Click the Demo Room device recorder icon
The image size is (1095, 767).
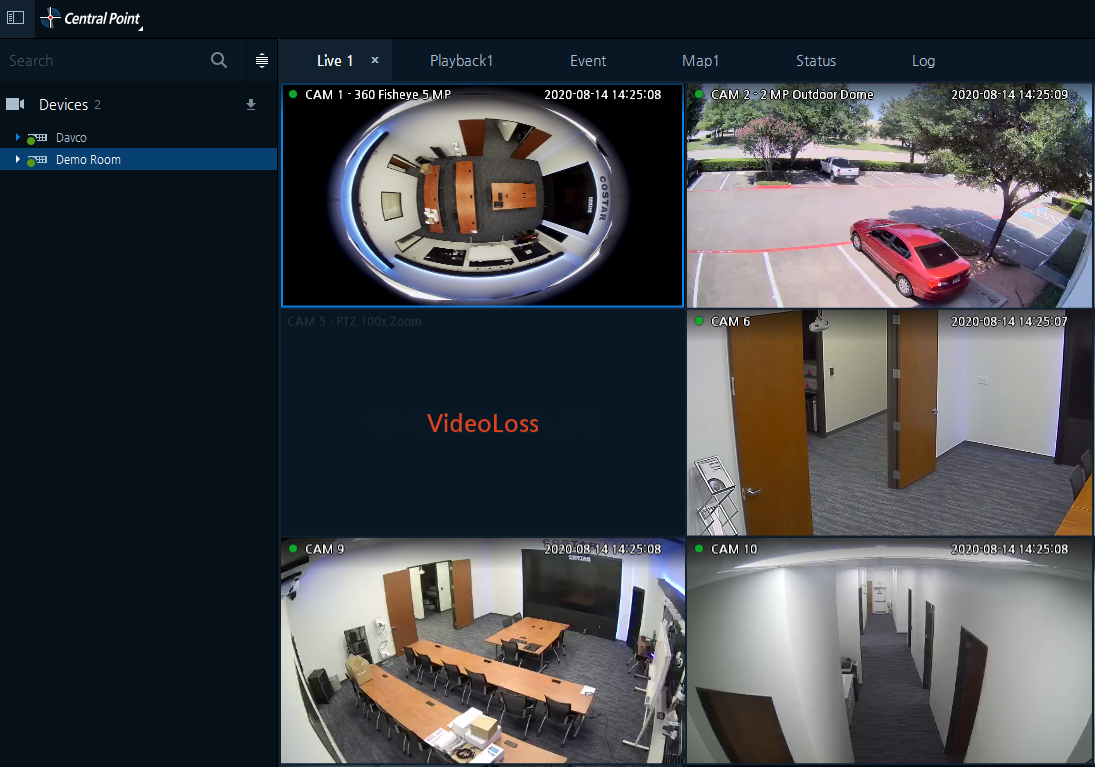pos(37,160)
